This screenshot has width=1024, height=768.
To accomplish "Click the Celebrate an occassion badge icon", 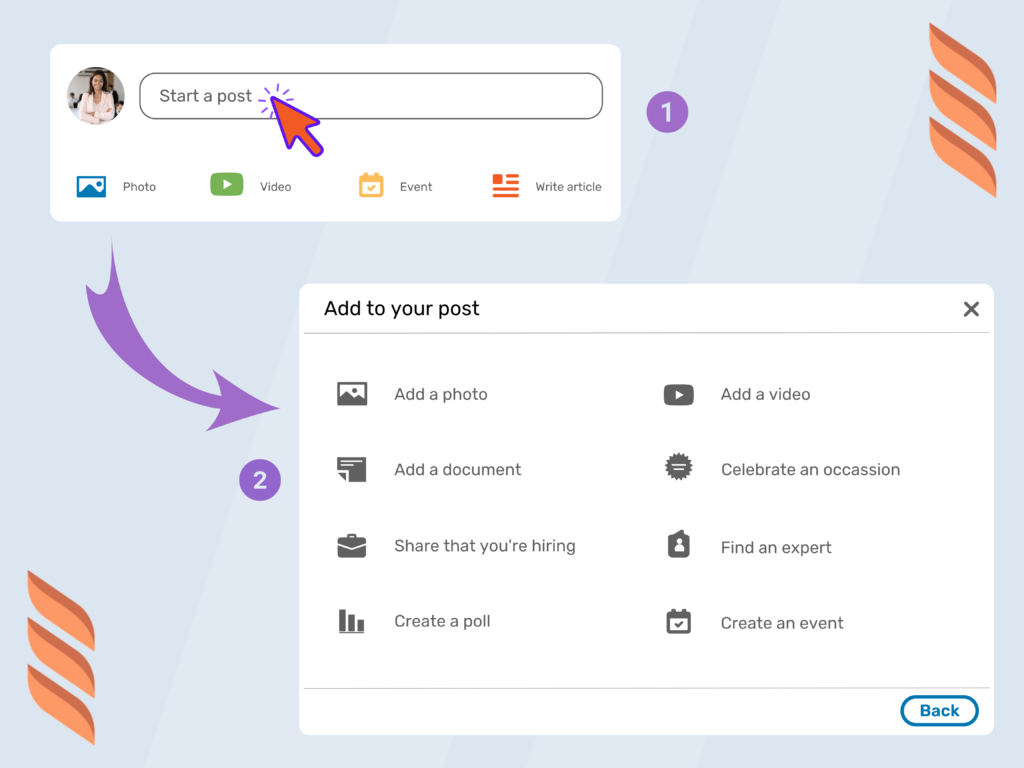I will [x=678, y=467].
